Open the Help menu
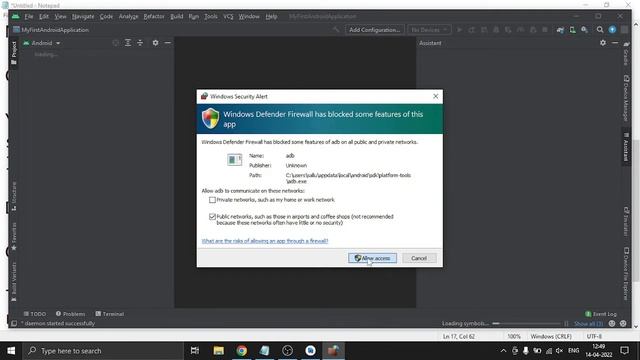This screenshot has height=360, width=640. (271, 16)
